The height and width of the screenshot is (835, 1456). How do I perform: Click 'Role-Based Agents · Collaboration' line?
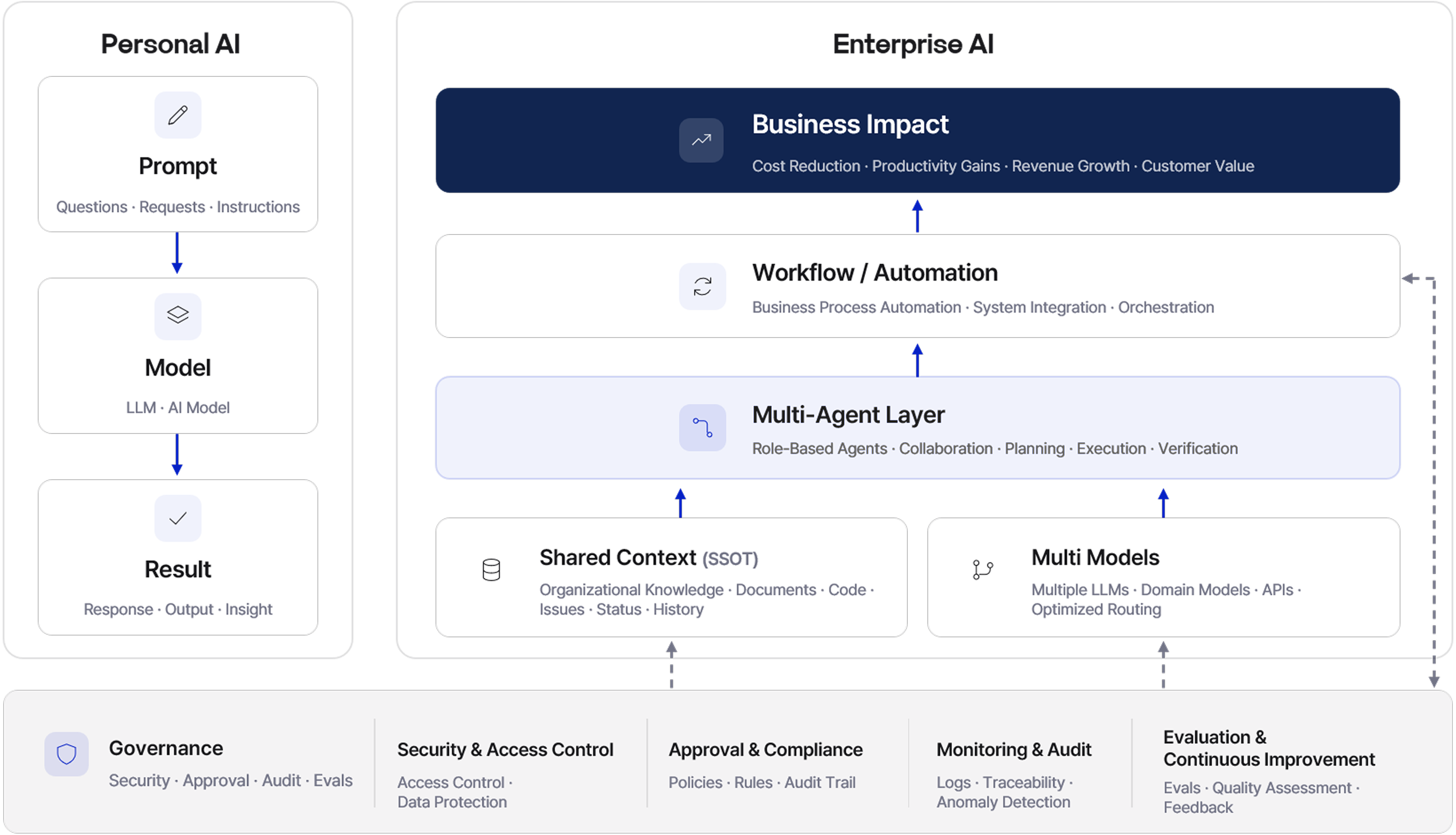(995, 449)
